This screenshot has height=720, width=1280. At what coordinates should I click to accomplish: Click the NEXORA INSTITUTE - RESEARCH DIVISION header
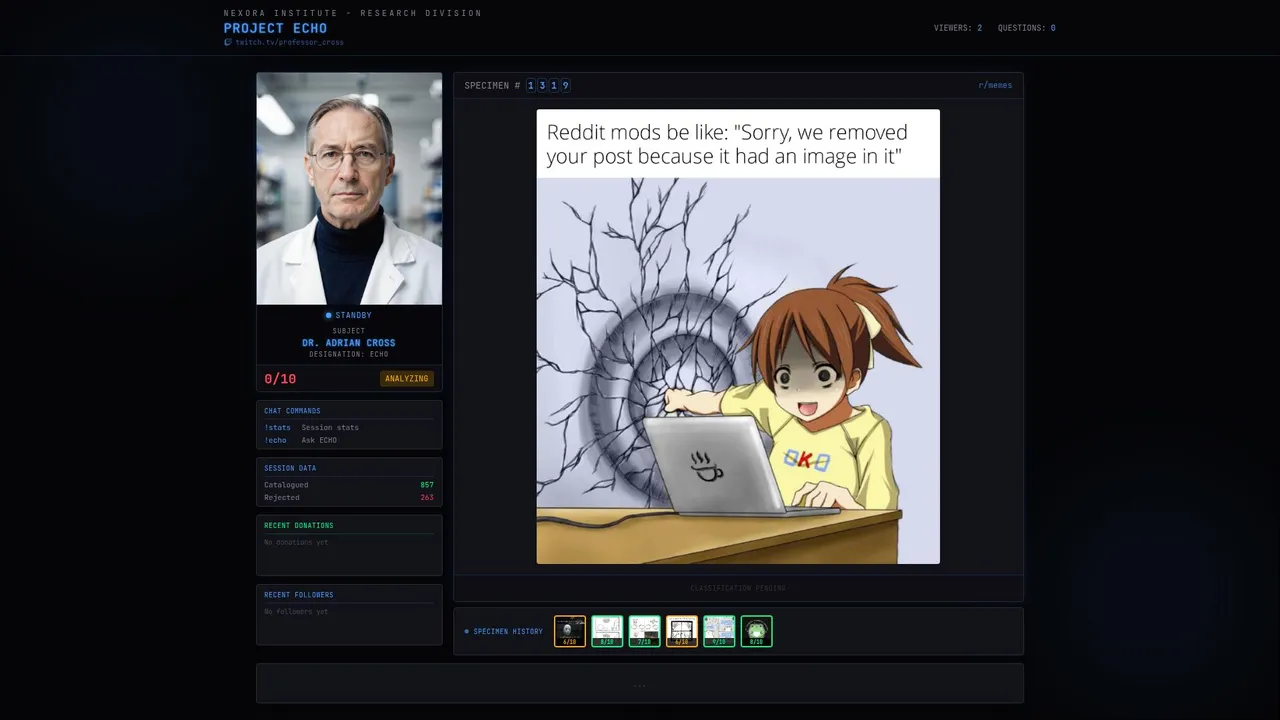352,13
